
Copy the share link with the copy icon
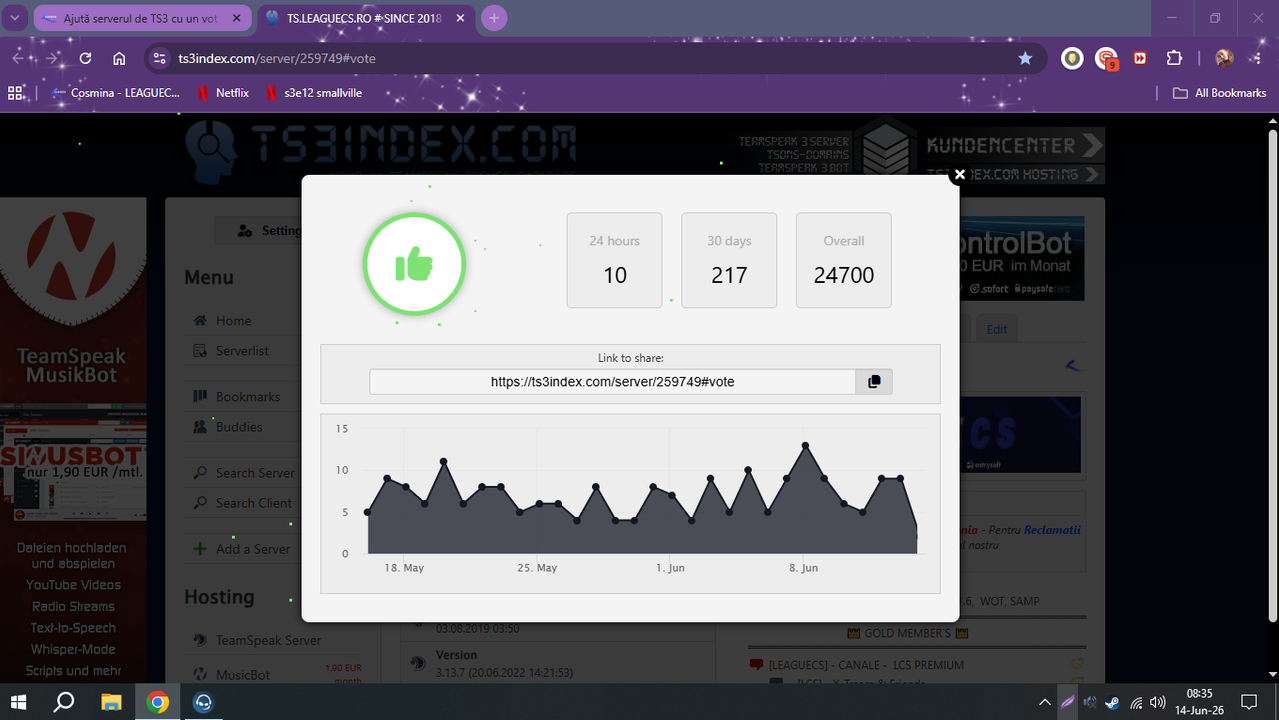874,381
